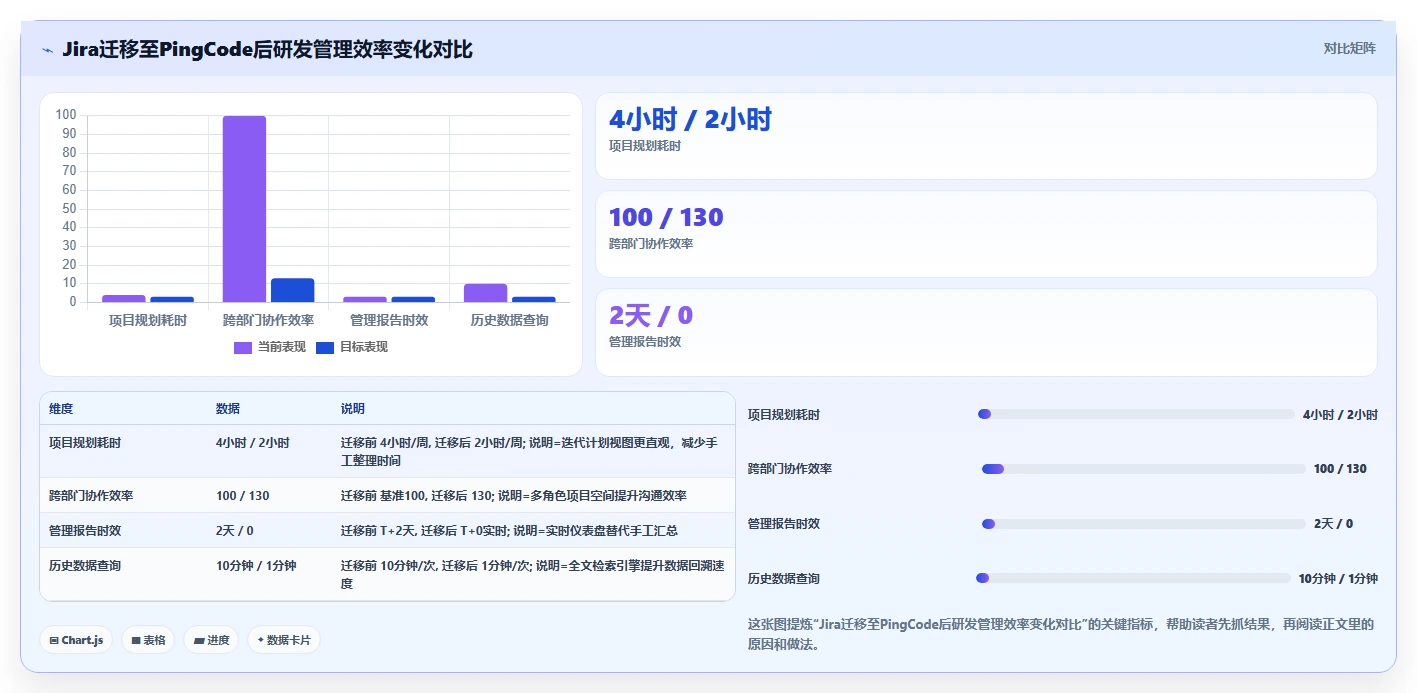Click the summary paragraph 这张图提炼

1061,634
